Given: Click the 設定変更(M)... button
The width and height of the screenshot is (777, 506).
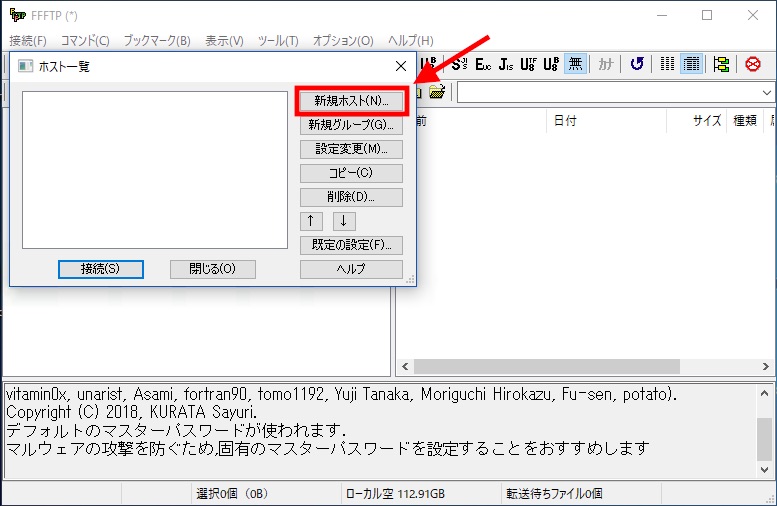Looking at the screenshot, I should click(x=351, y=149).
